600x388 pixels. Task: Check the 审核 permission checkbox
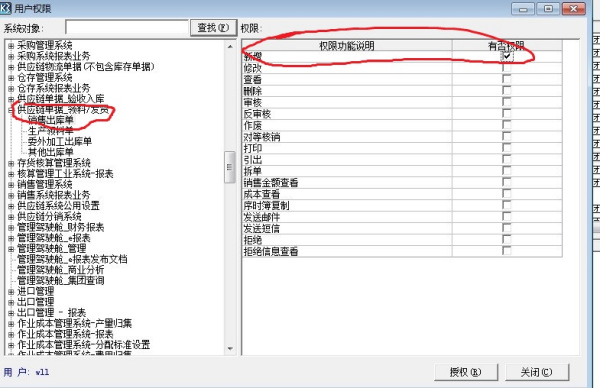point(507,102)
